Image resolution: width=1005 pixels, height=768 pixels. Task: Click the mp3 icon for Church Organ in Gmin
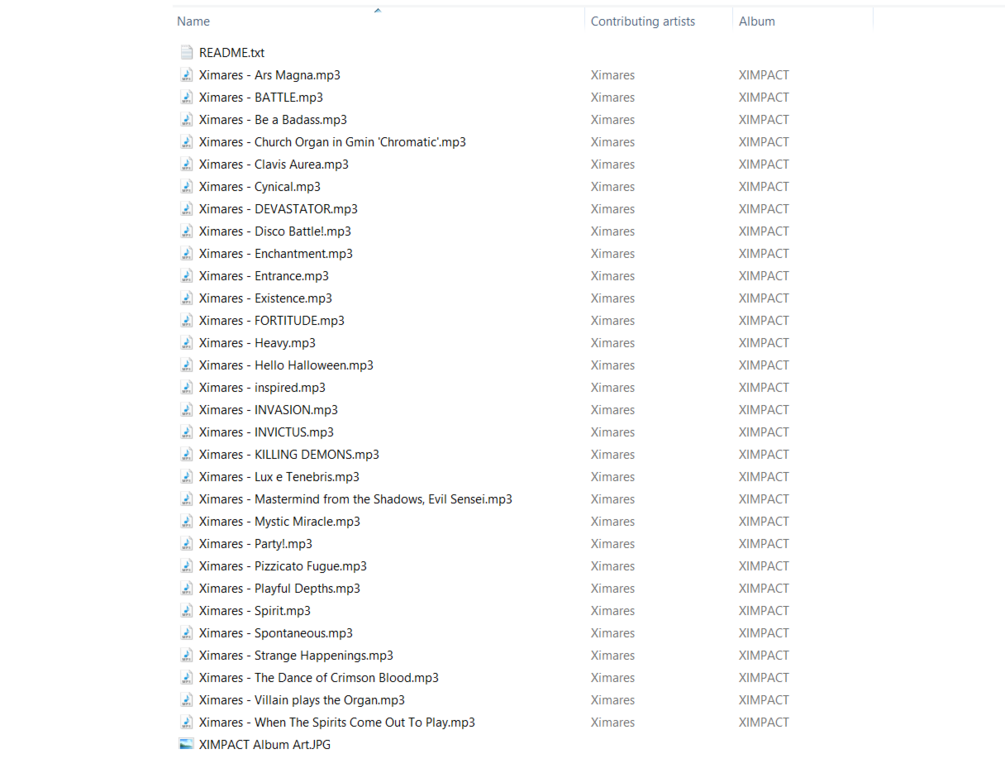coord(187,142)
